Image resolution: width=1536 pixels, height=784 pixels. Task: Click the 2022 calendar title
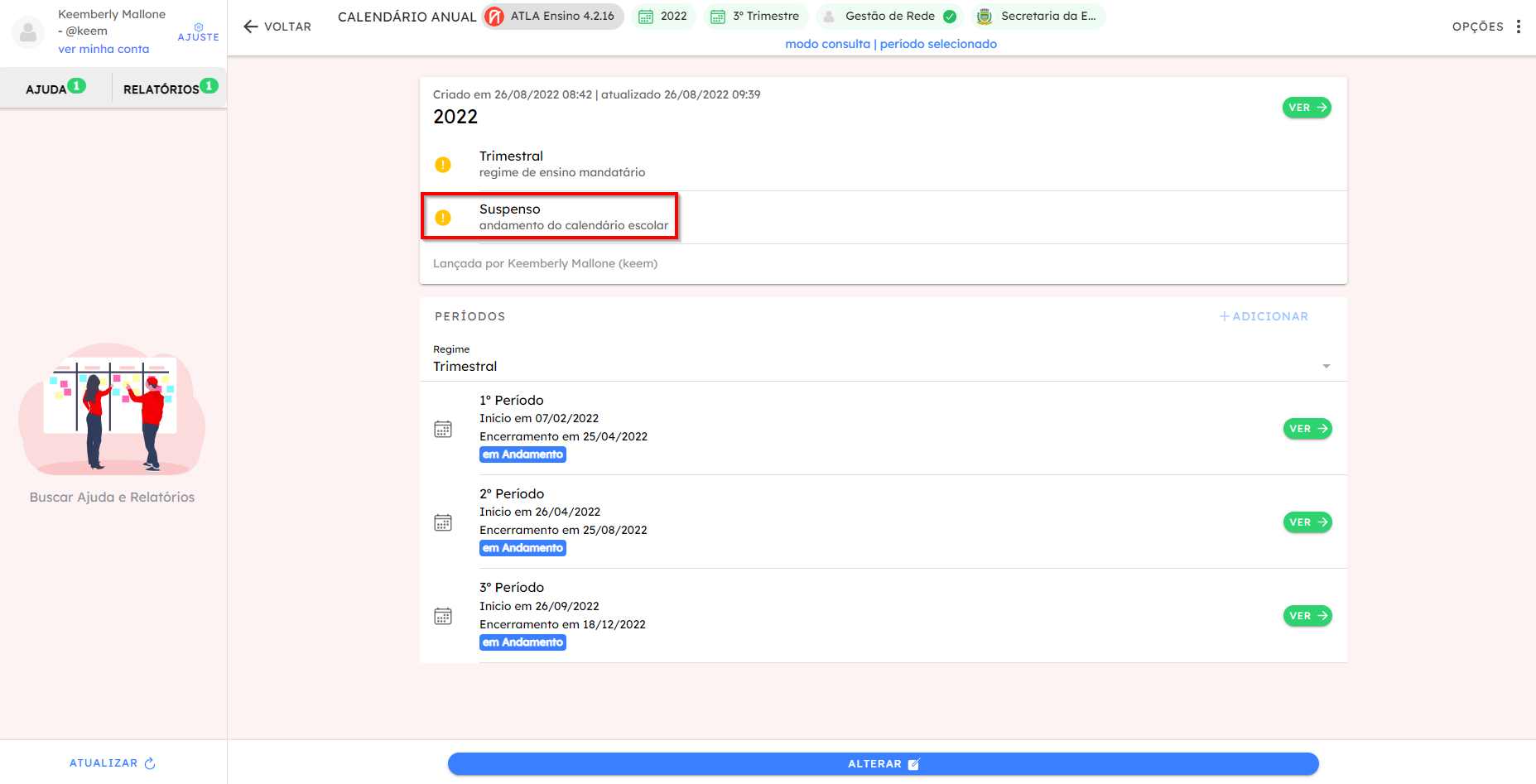click(455, 117)
